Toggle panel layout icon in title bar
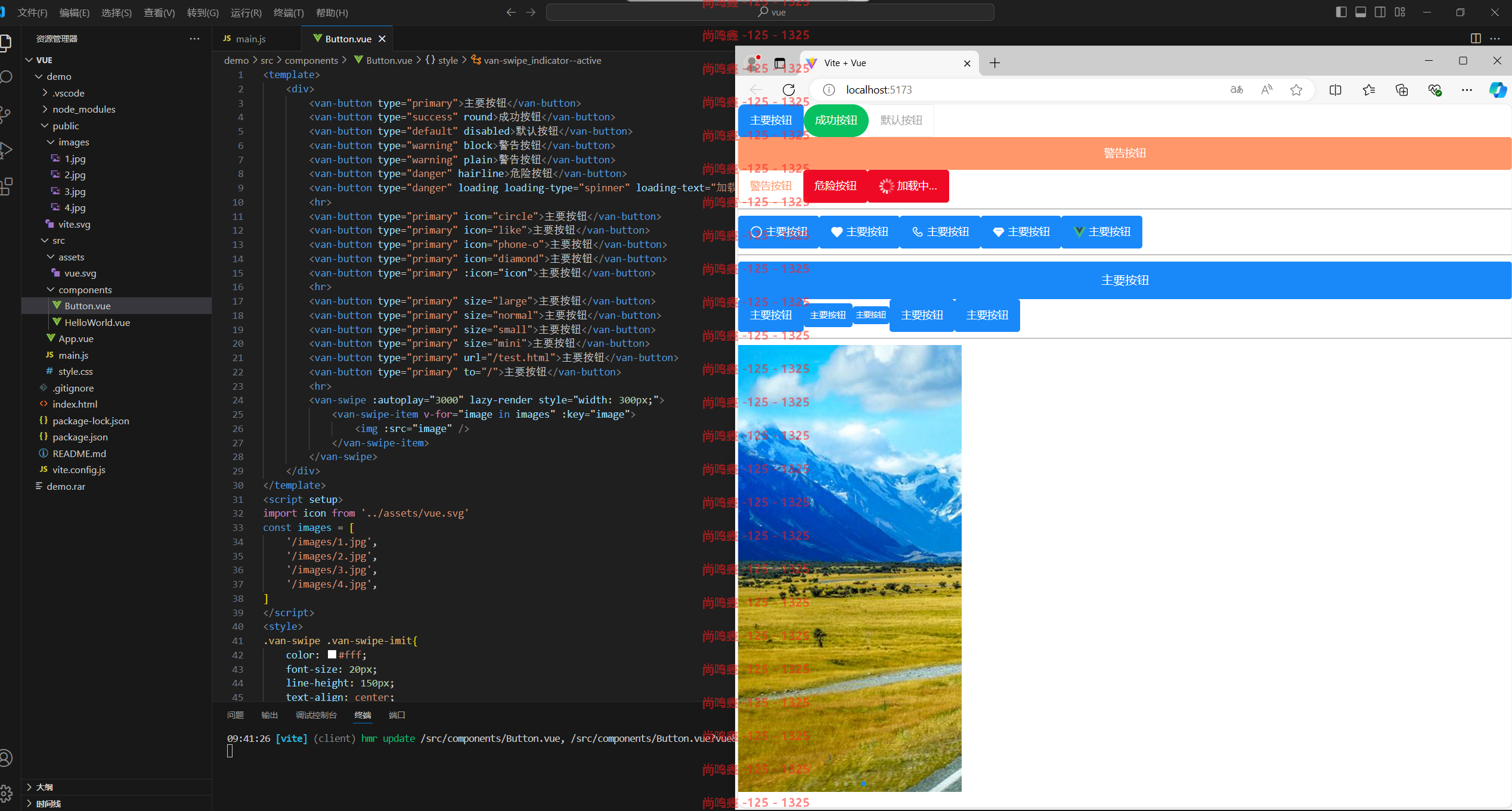The height and width of the screenshot is (811, 1512). (1361, 12)
